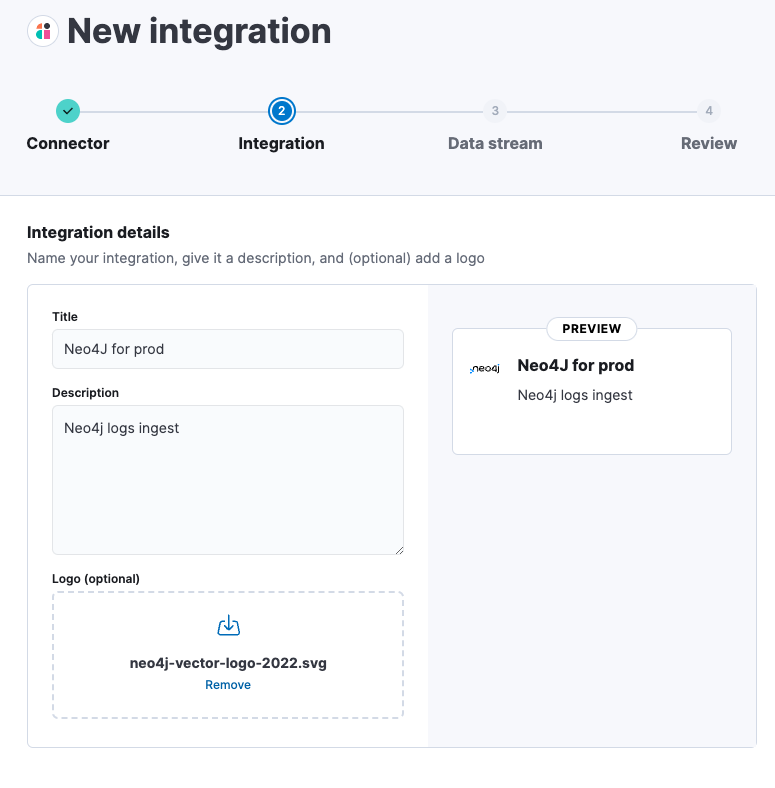Go to step 3 Data stream circle
The image size is (775, 788).
click(x=495, y=111)
